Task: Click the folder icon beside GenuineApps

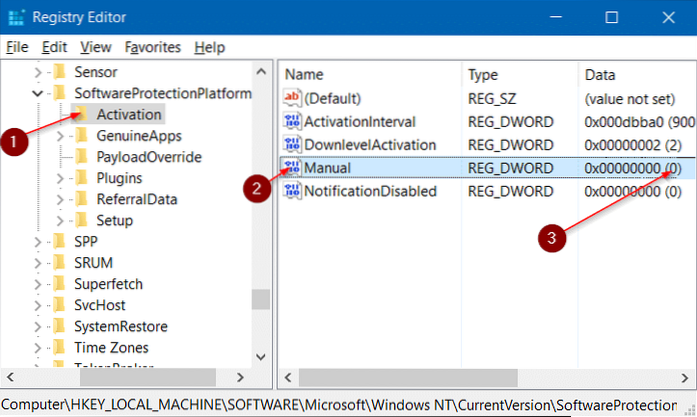Action: coord(82,135)
